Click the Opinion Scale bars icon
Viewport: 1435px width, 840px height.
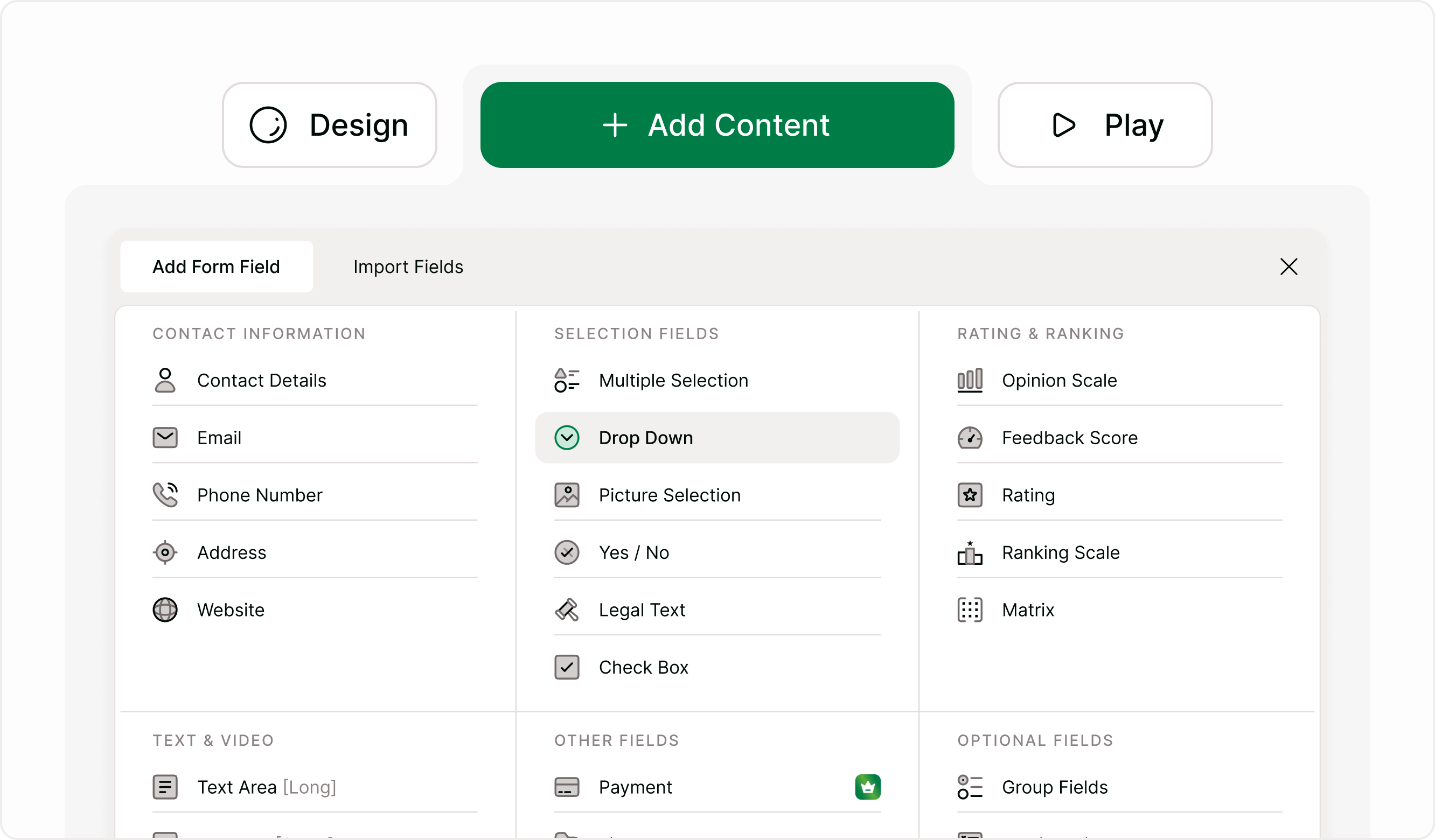(x=970, y=381)
